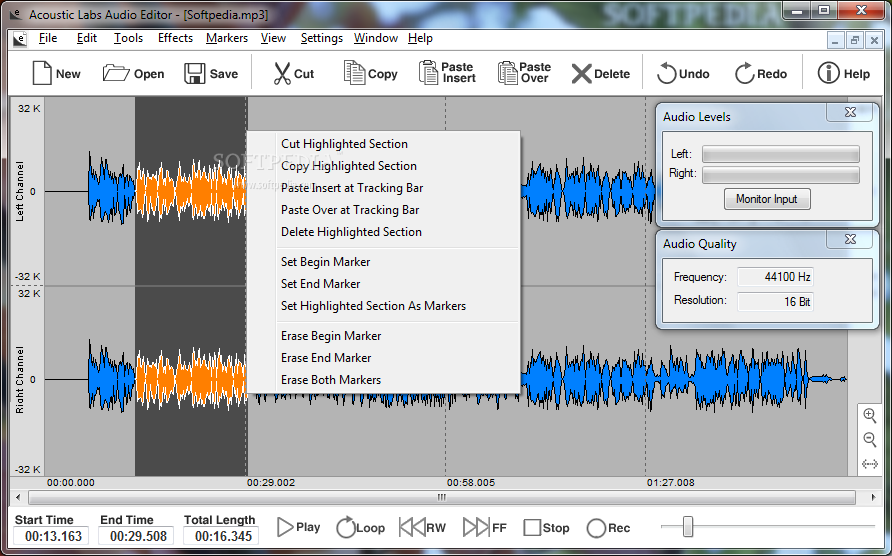Click the 00:58.005 timeline label
Viewport: 892px width, 556px height.
coord(470,483)
